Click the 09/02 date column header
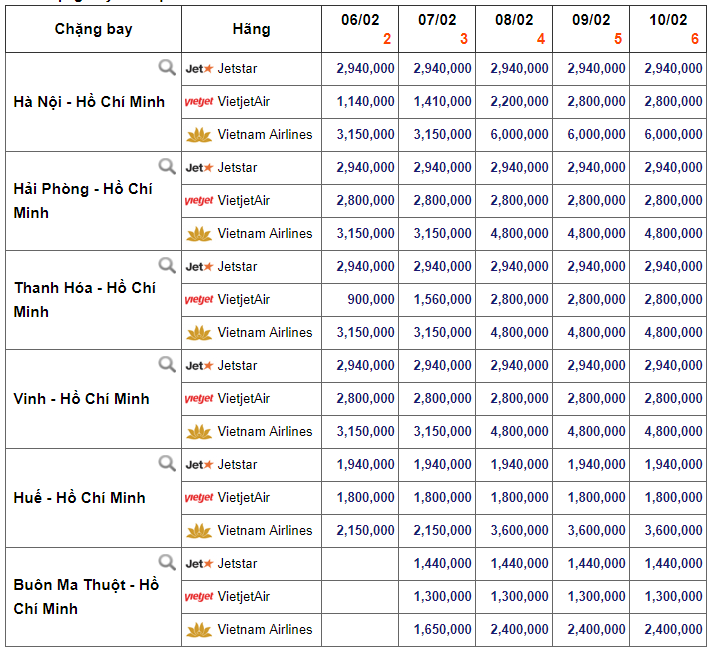The image size is (712, 653). (x=591, y=29)
